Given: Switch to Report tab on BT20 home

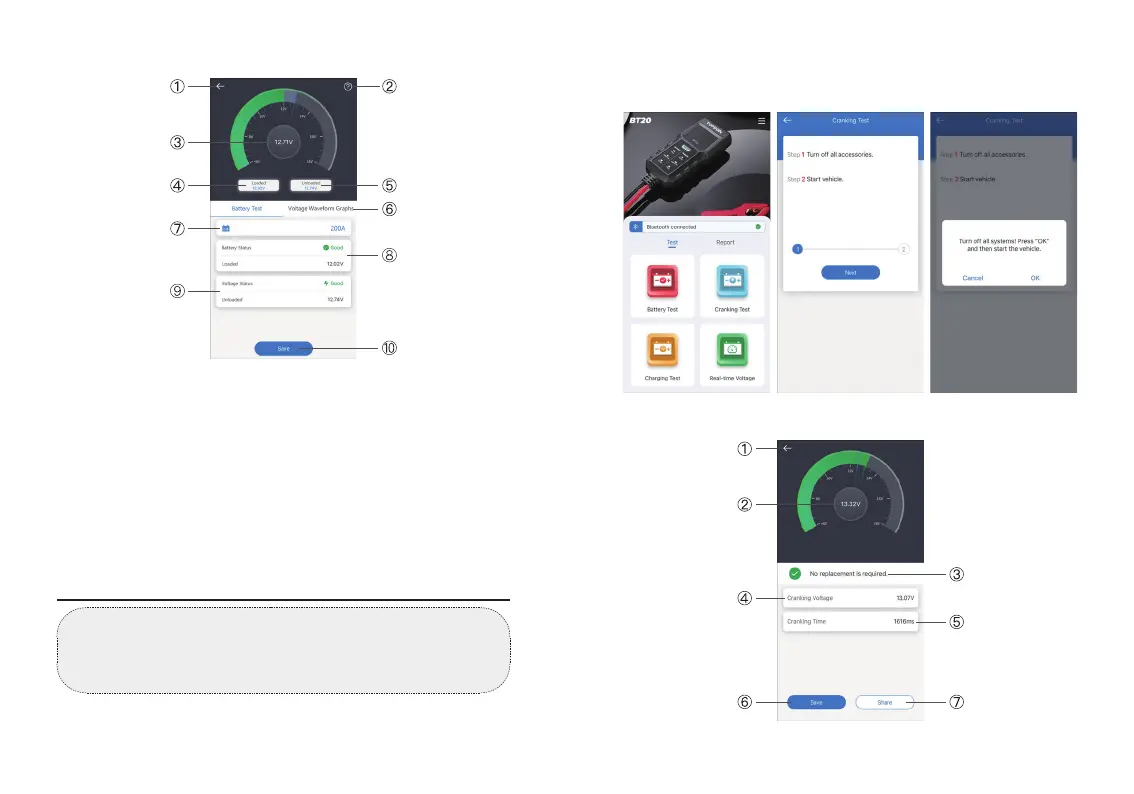Looking at the screenshot, I should click(725, 243).
